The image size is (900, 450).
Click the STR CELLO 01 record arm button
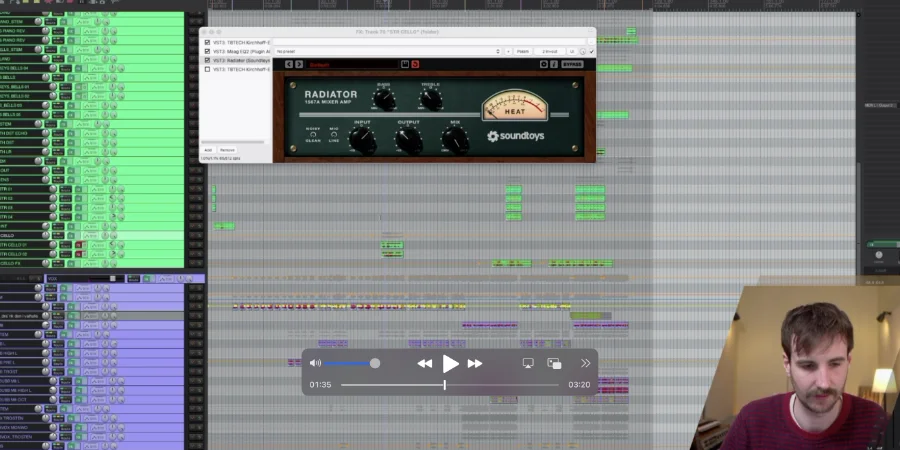click(78, 245)
